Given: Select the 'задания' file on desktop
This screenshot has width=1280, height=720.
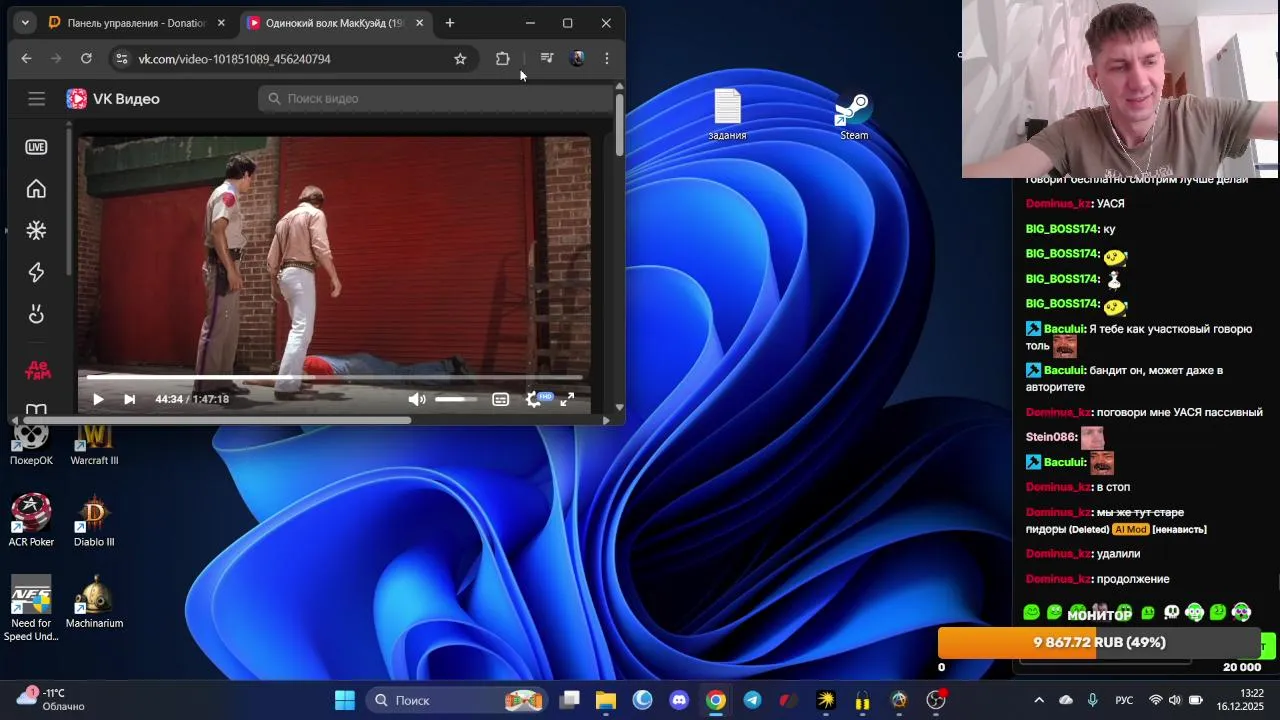Looking at the screenshot, I should point(727,115).
